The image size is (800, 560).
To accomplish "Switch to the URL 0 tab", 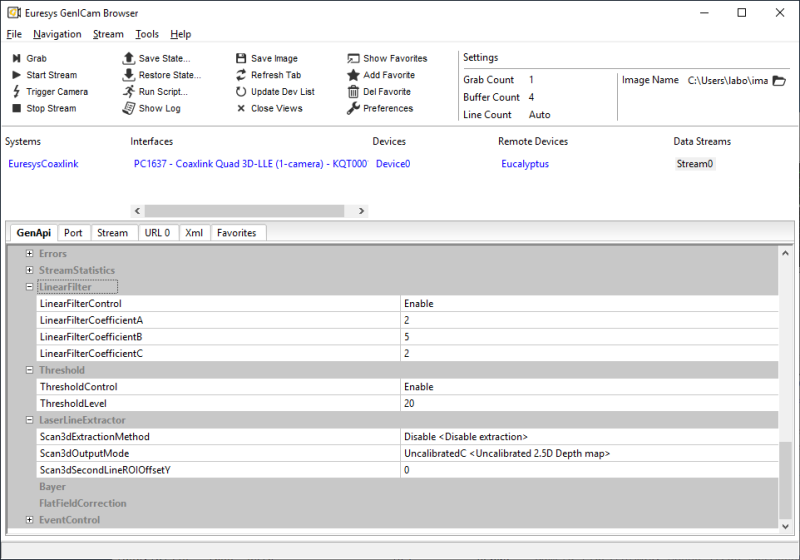I will [157, 233].
